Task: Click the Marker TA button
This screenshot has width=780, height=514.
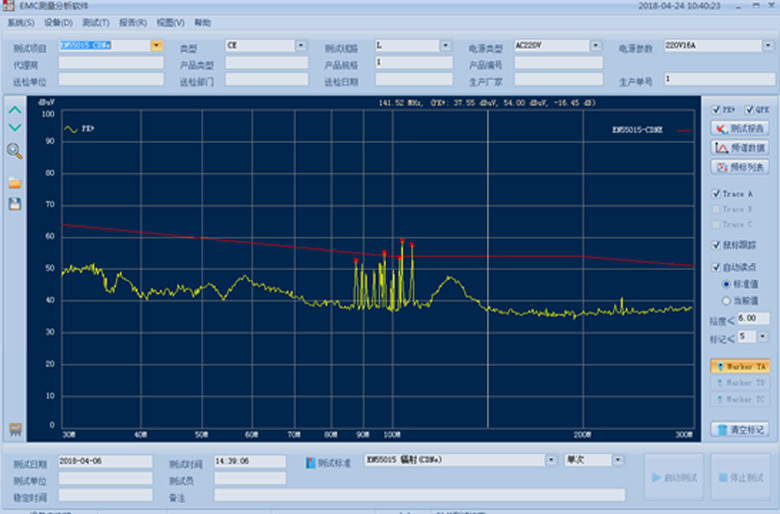Action: [x=739, y=367]
